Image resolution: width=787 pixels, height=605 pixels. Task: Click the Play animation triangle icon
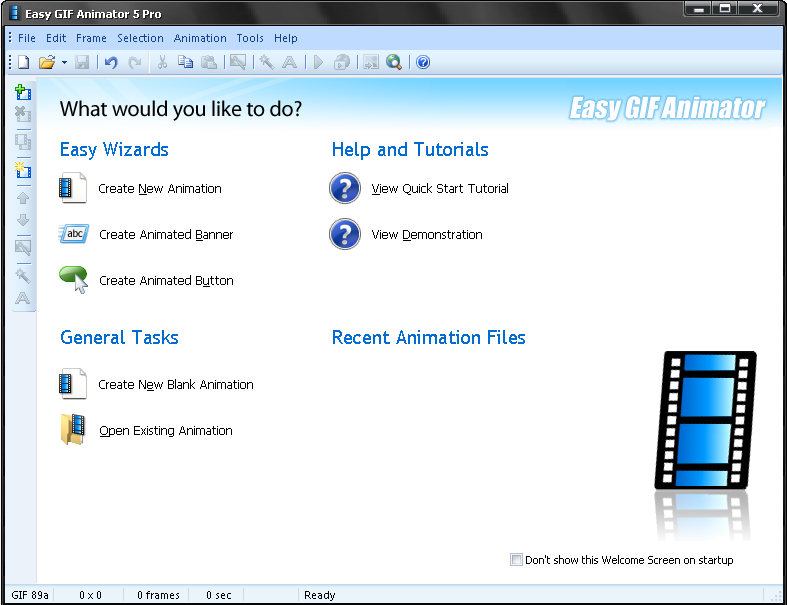[x=318, y=62]
